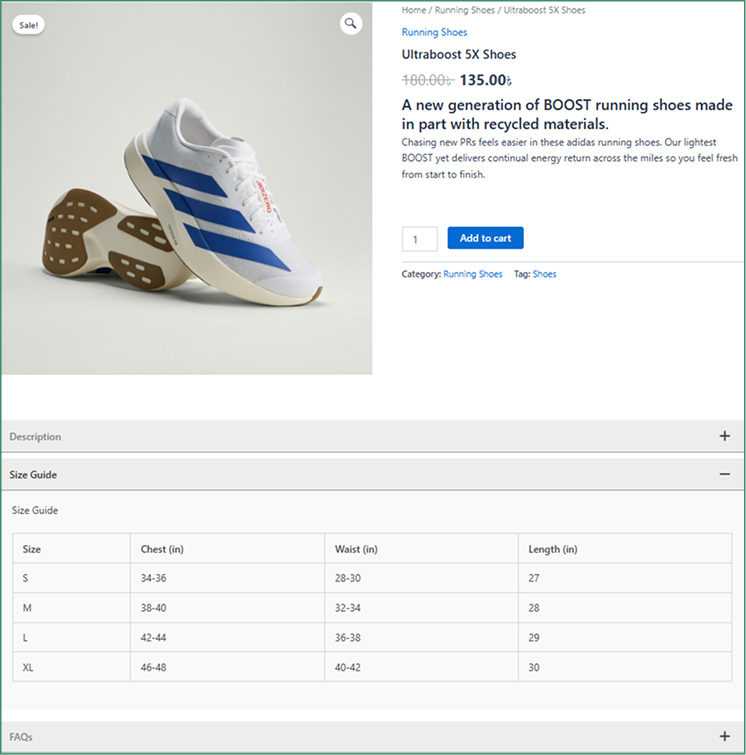Add the Ultraboost shoes to cart
The width and height of the screenshot is (746, 755).
coord(485,238)
